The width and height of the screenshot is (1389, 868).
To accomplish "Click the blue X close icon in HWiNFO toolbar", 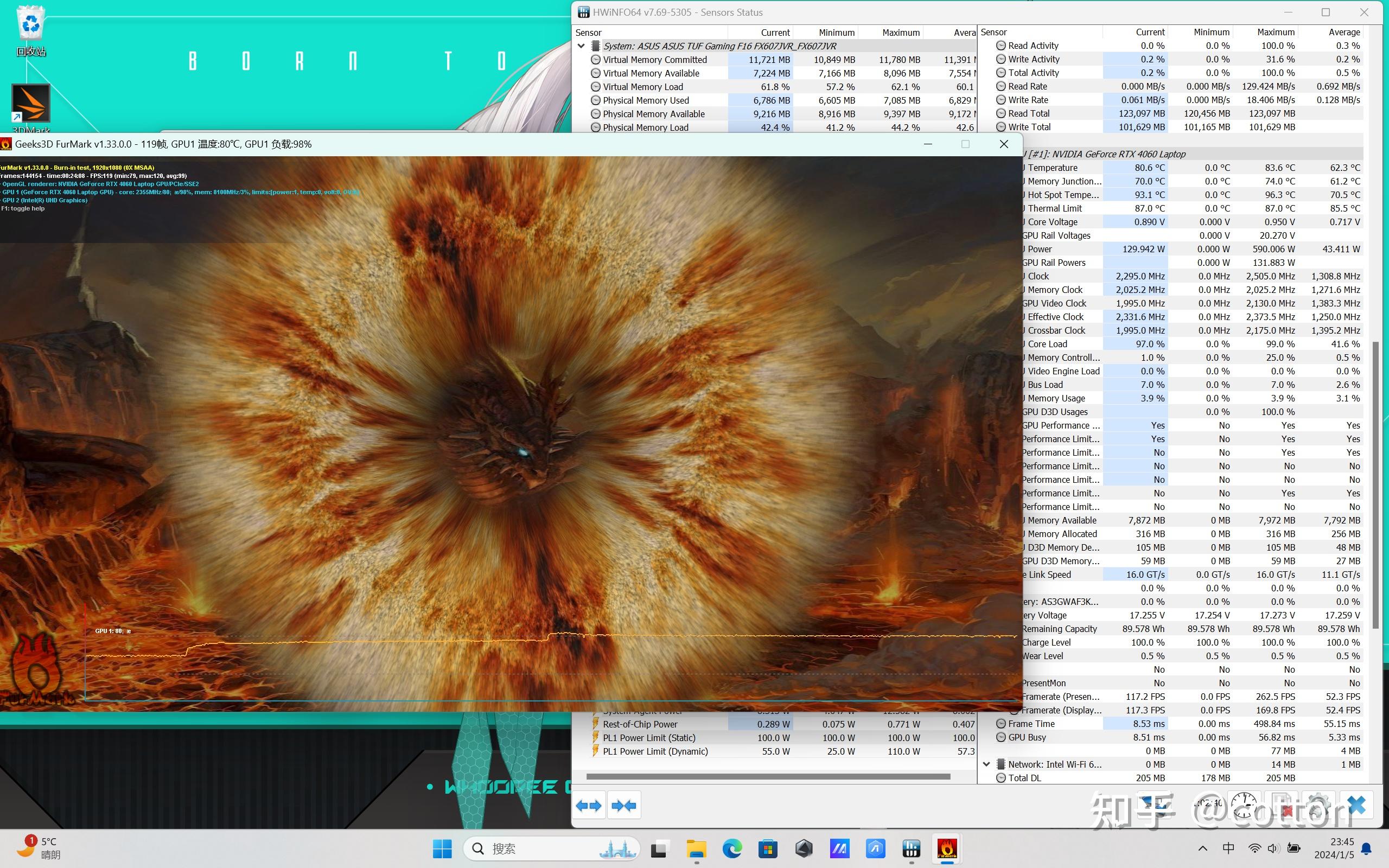I will [x=1357, y=806].
